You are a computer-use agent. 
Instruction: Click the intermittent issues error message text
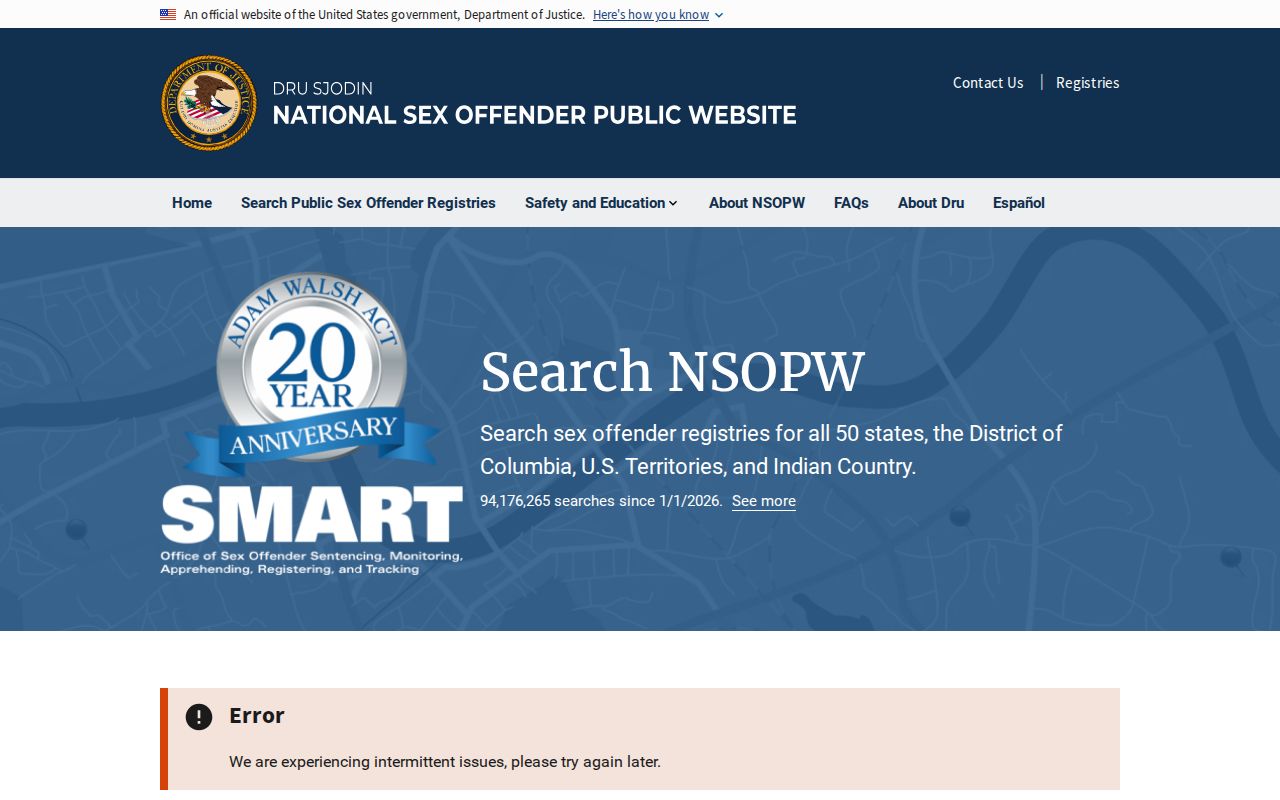[445, 762]
